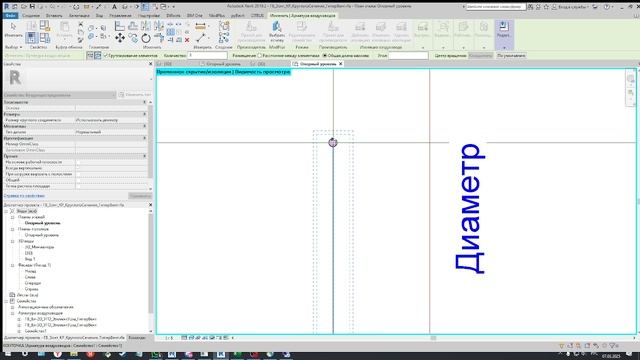Screen dimensions: 640x360
Task: Collapse the Семейства node
Action: click(x=6, y=301)
